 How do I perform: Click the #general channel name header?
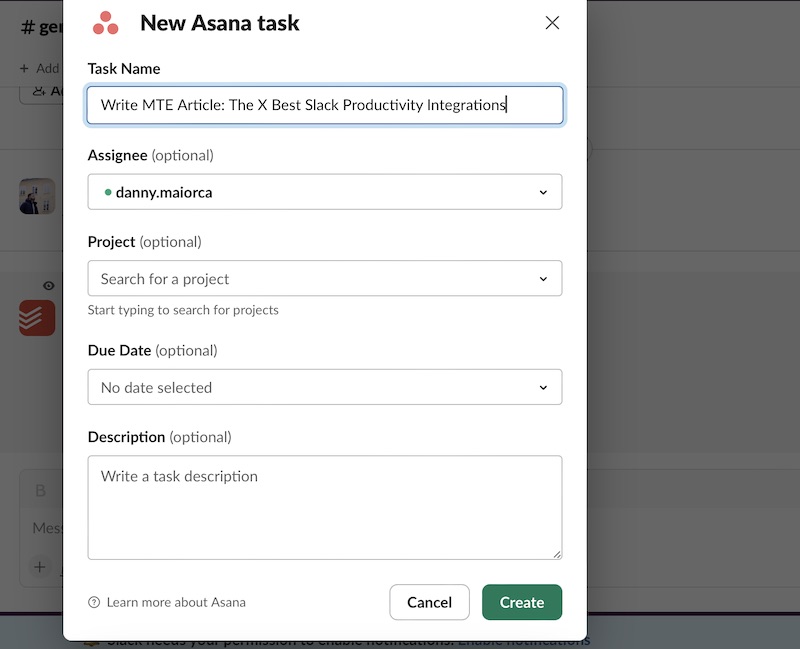(x=40, y=30)
